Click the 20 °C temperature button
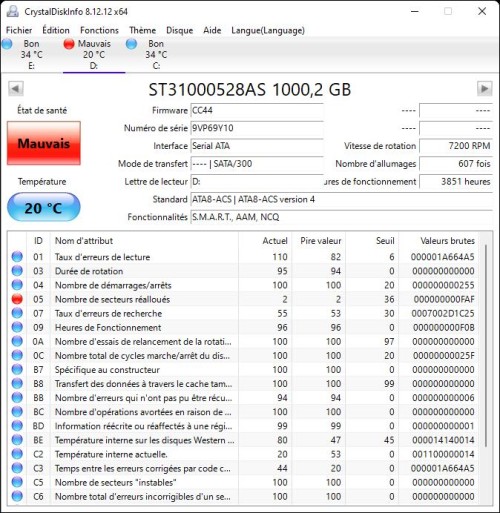Screen dimensions: 500x513 click(x=44, y=207)
